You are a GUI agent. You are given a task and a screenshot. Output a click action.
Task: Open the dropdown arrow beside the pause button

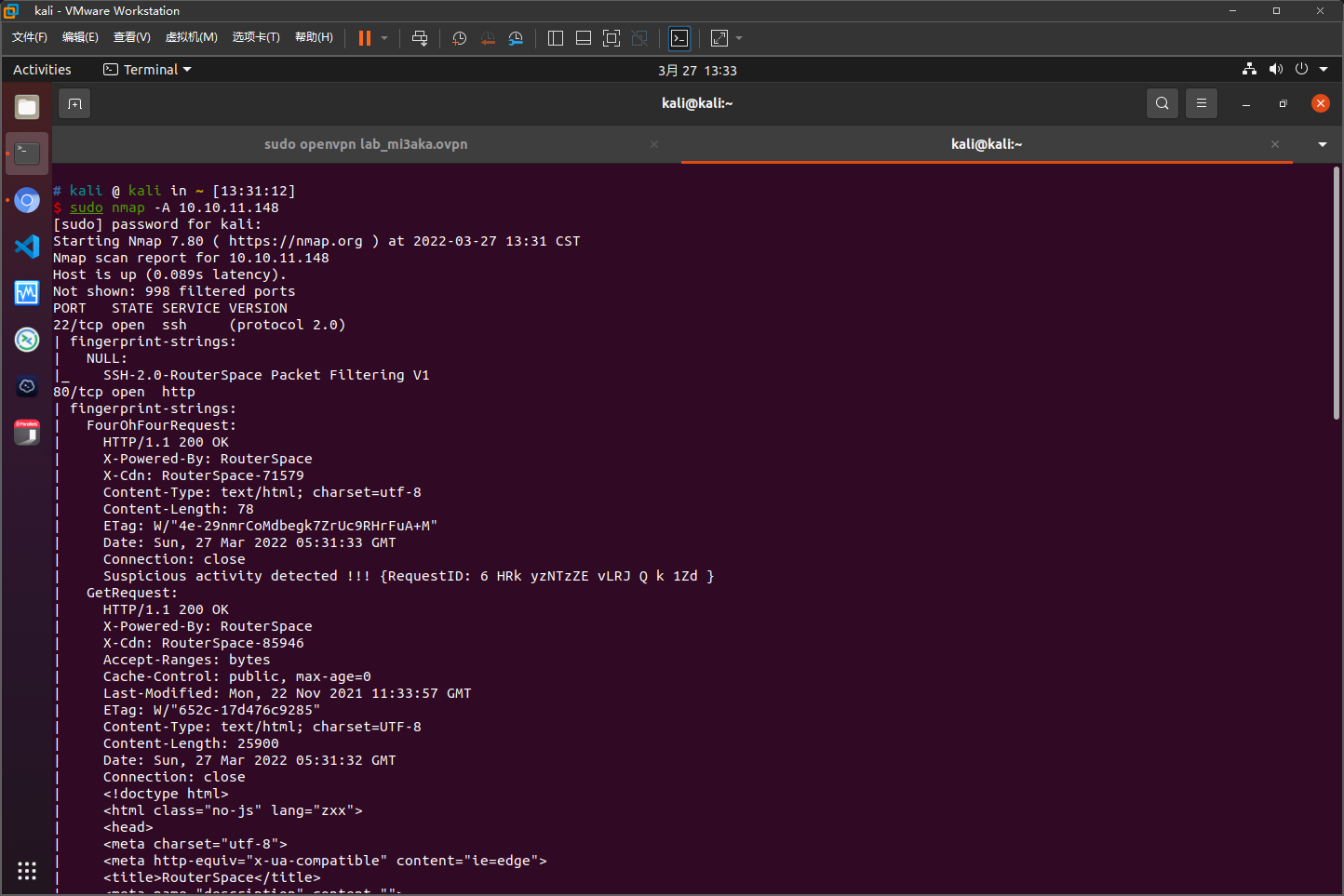384,38
